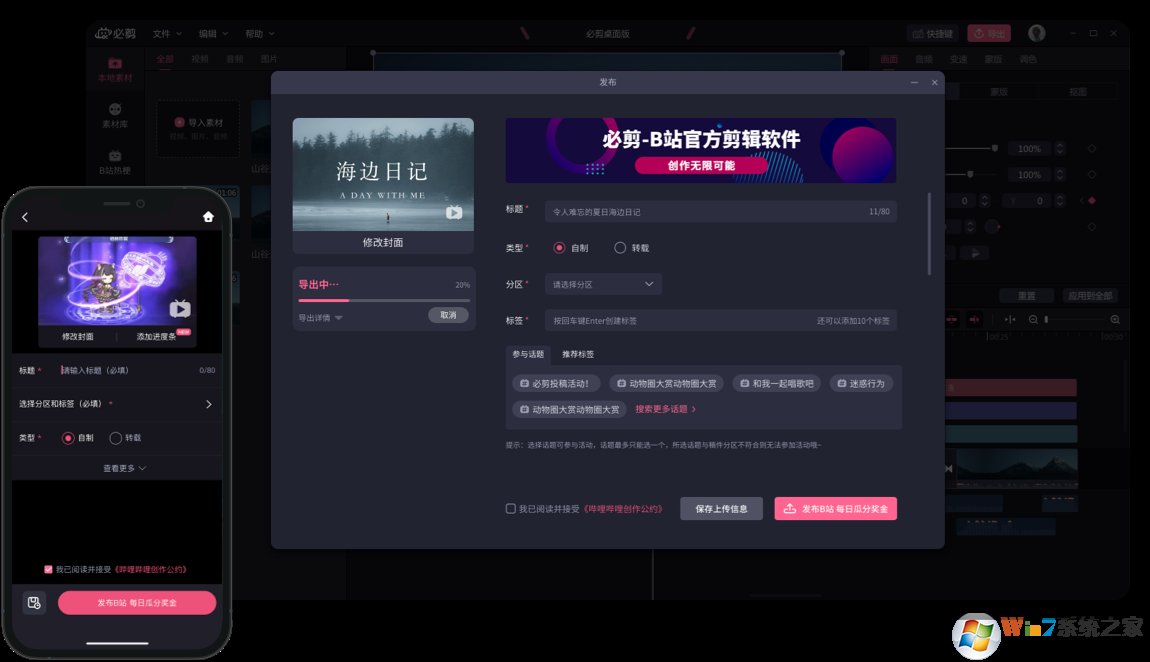
Task: Switch to 参与话题 tab
Action: (x=528, y=354)
